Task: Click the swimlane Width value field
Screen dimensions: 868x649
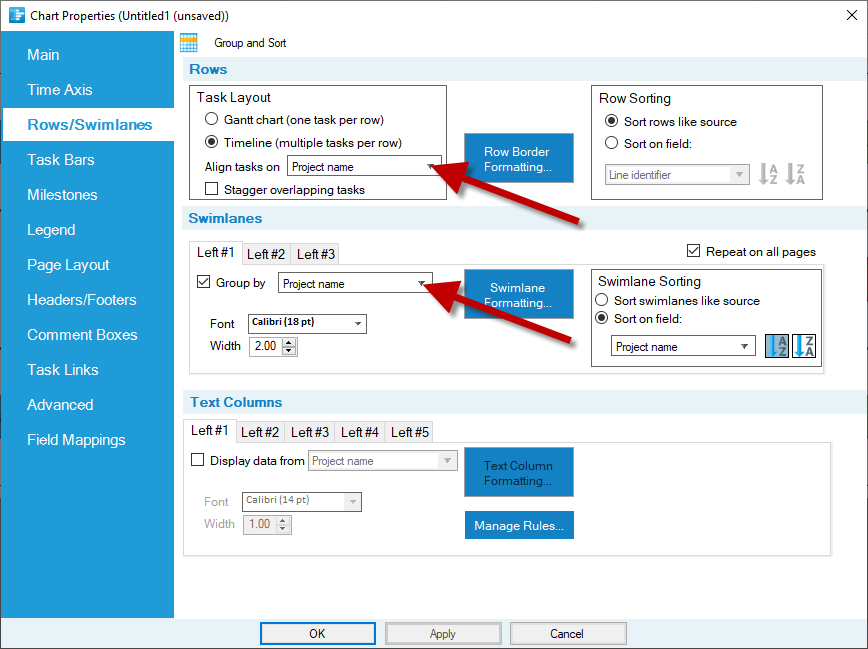Action: 266,346
